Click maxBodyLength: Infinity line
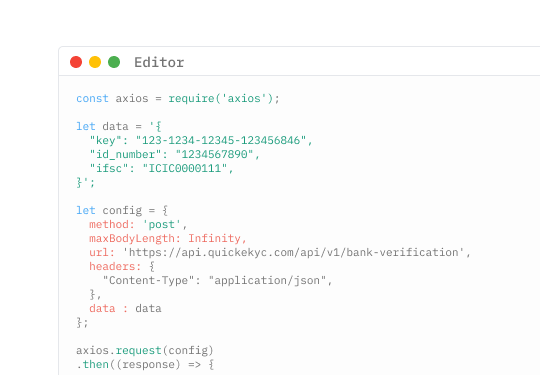Image resolution: width=540 pixels, height=375 pixels. click(168, 238)
